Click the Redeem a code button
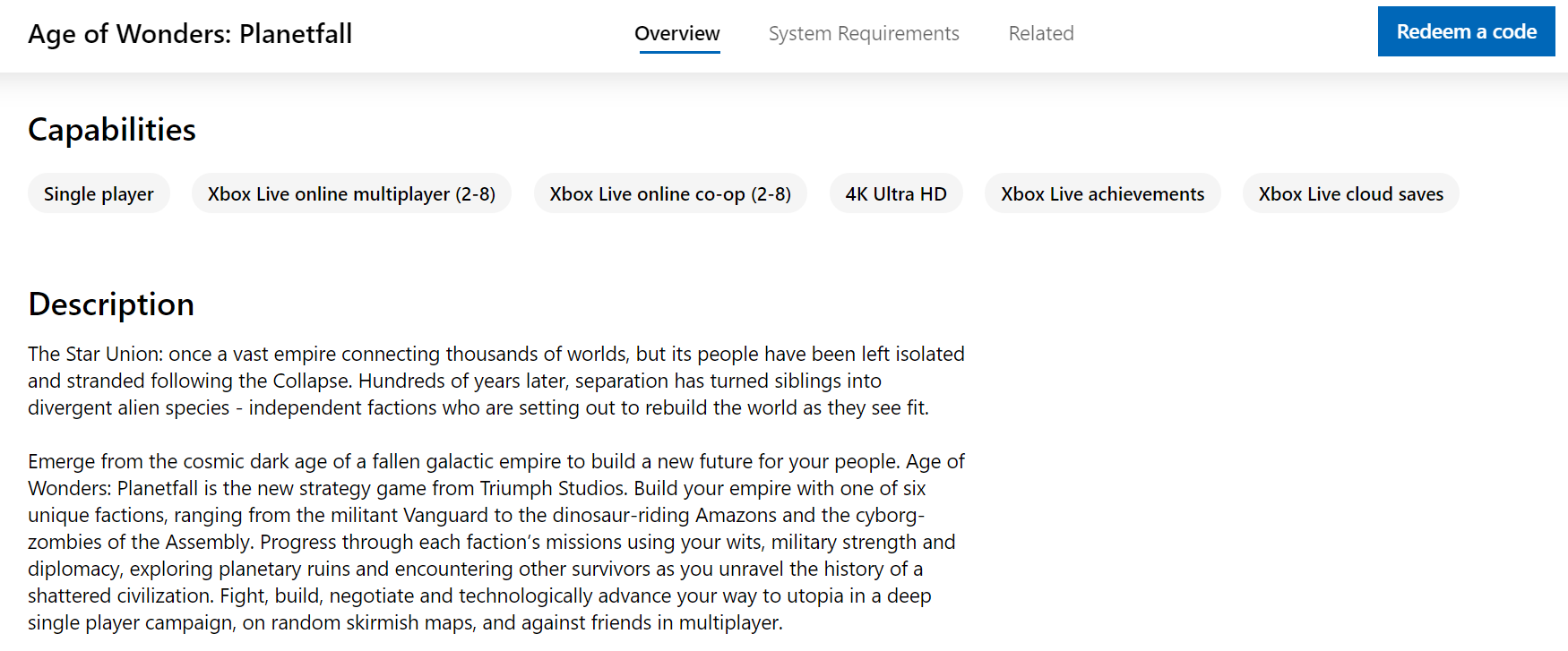 [x=1466, y=31]
